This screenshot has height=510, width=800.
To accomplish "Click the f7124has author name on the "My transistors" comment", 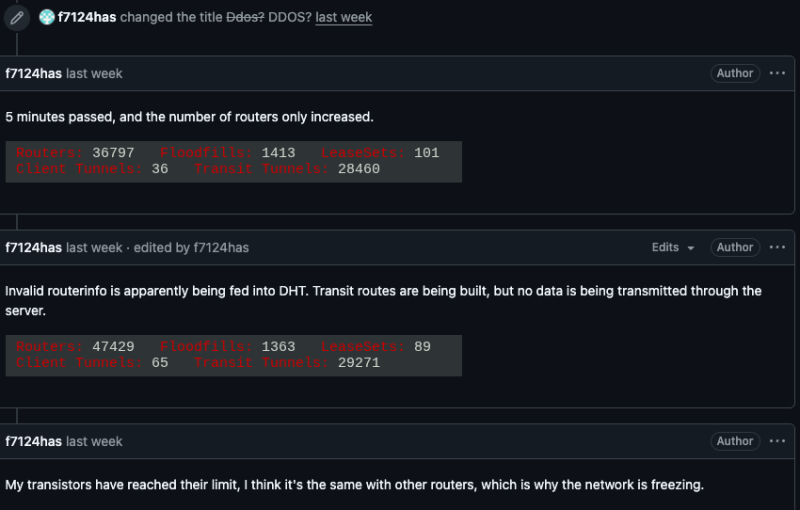I will pos(33,441).
